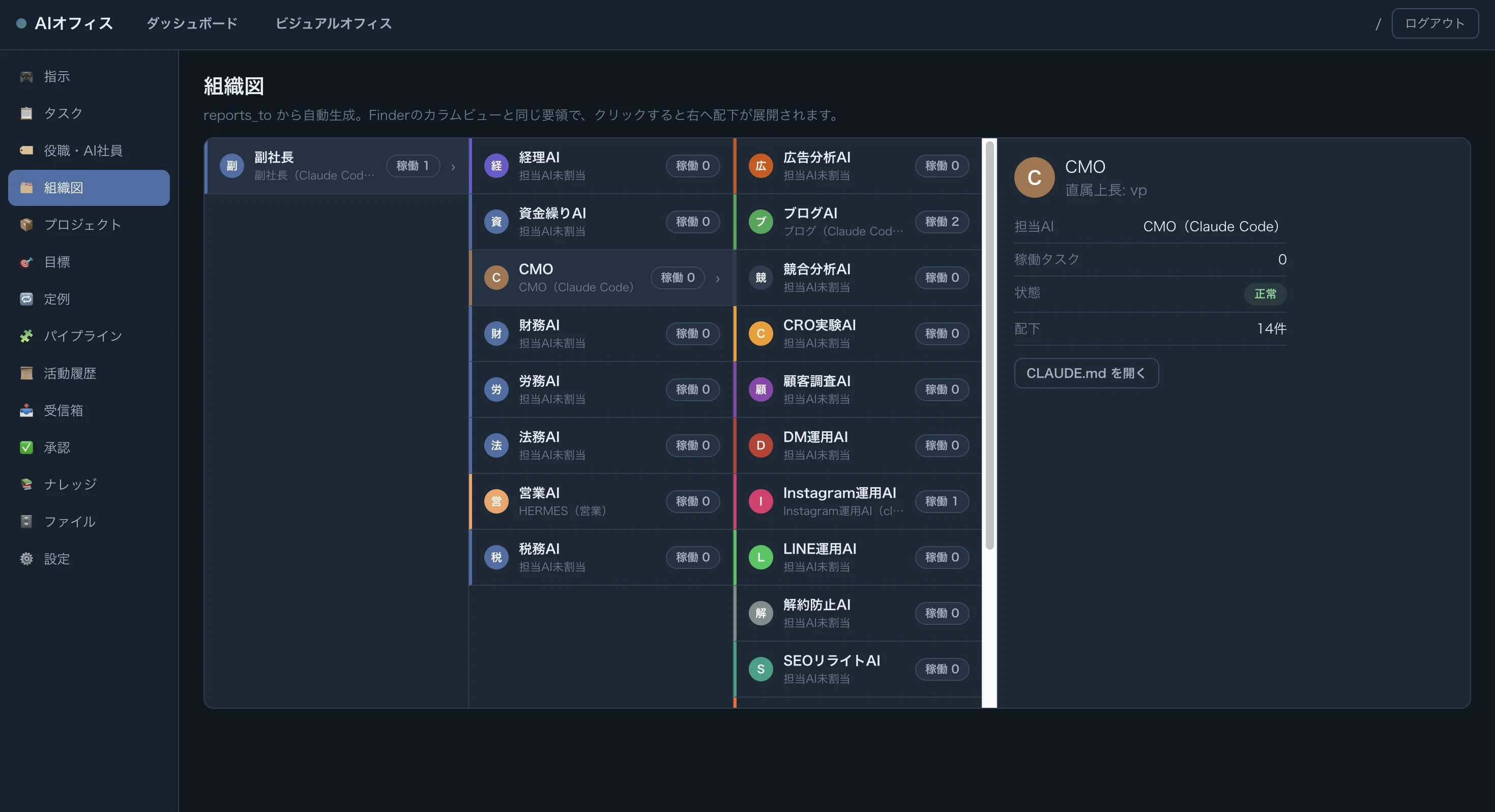The width and height of the screenshot is (1495, 812).
Task: Click the 承認 green checkmark icon
Action: point(26,448)
